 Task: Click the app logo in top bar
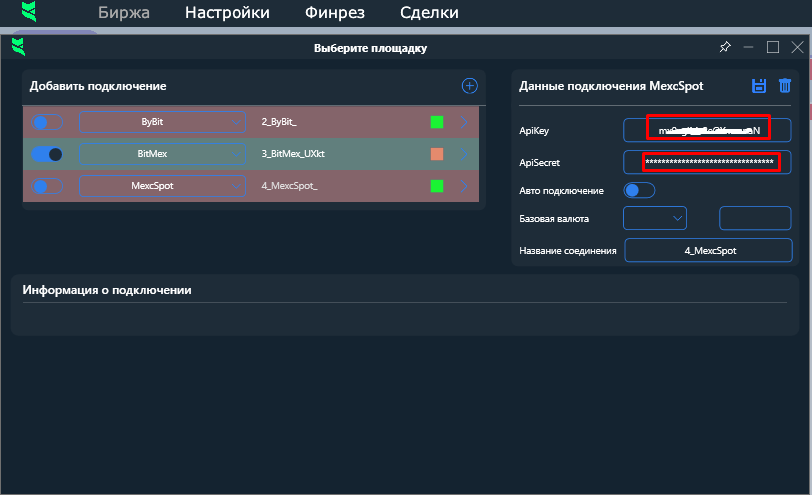tap(31, 13)
